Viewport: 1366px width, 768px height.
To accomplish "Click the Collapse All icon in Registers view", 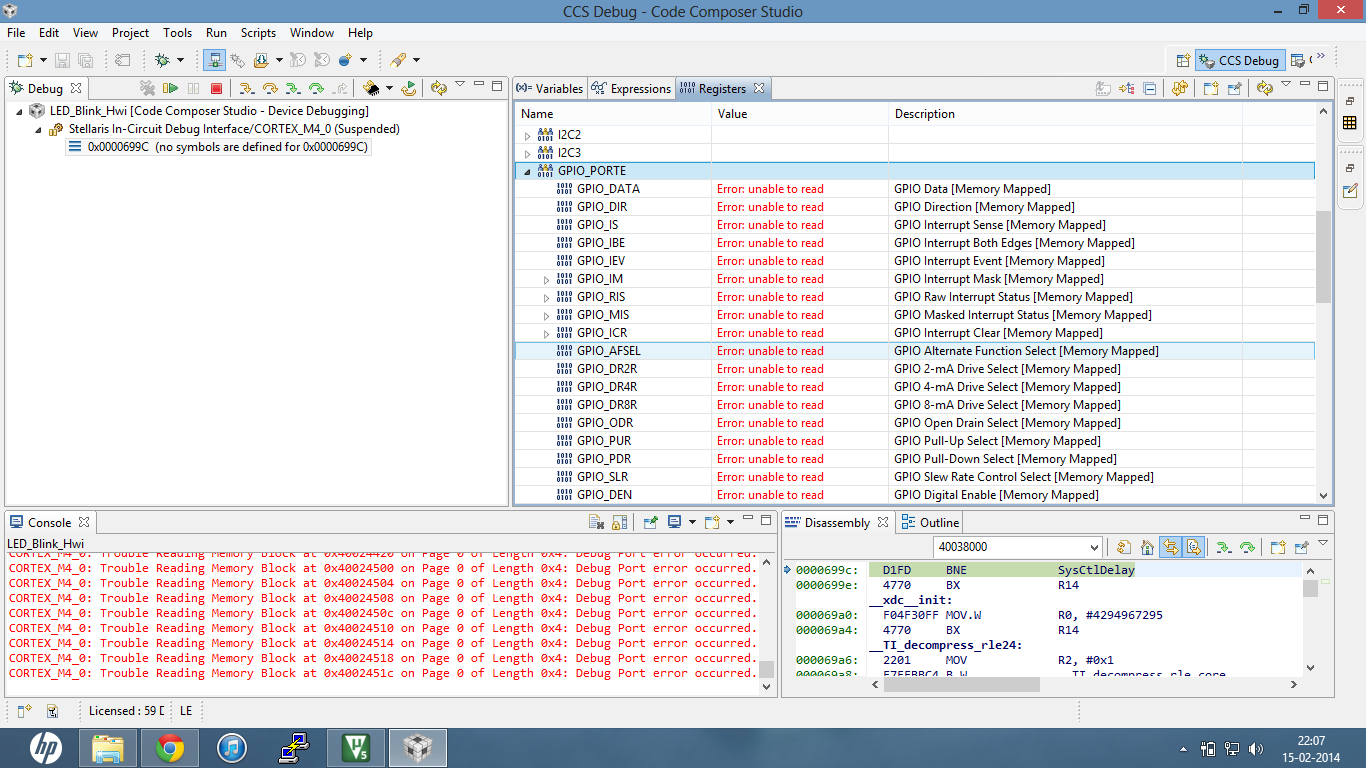I will click(1150, 88).
